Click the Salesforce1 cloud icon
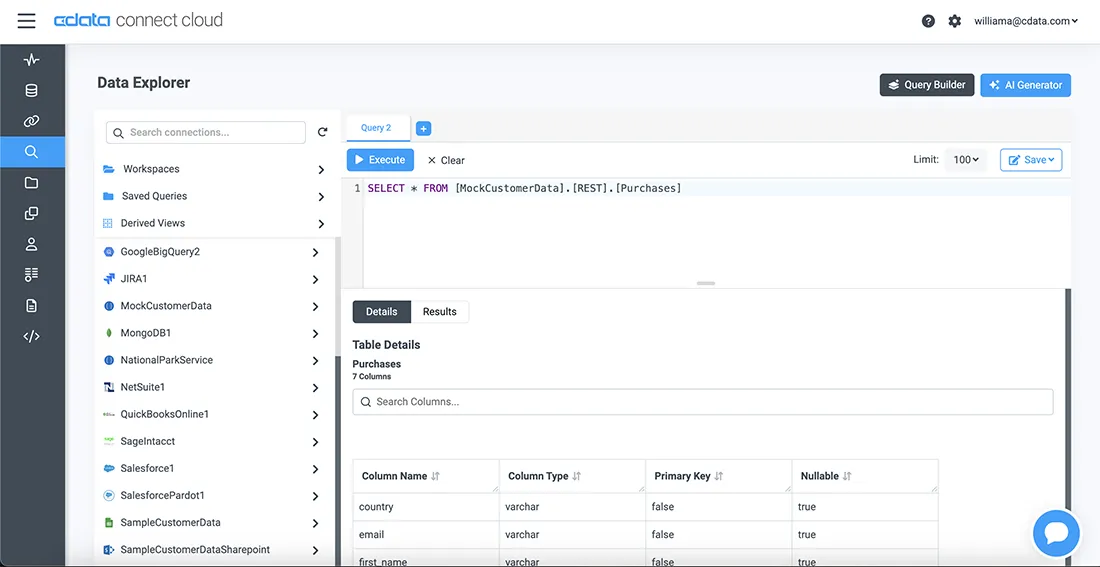The image size is (1100, 567). pos(109,468)
